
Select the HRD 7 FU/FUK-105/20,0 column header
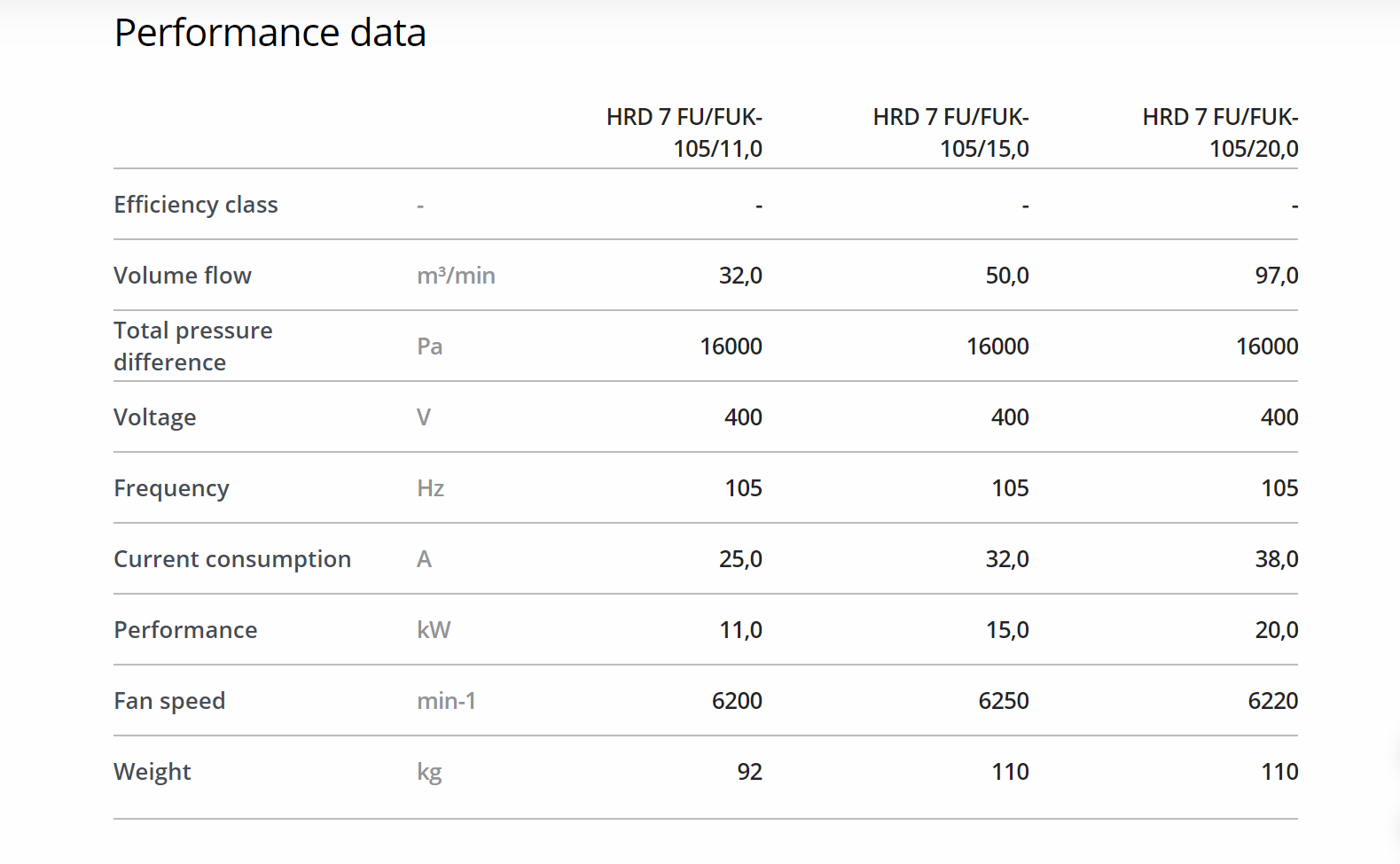click(1220, 133)
